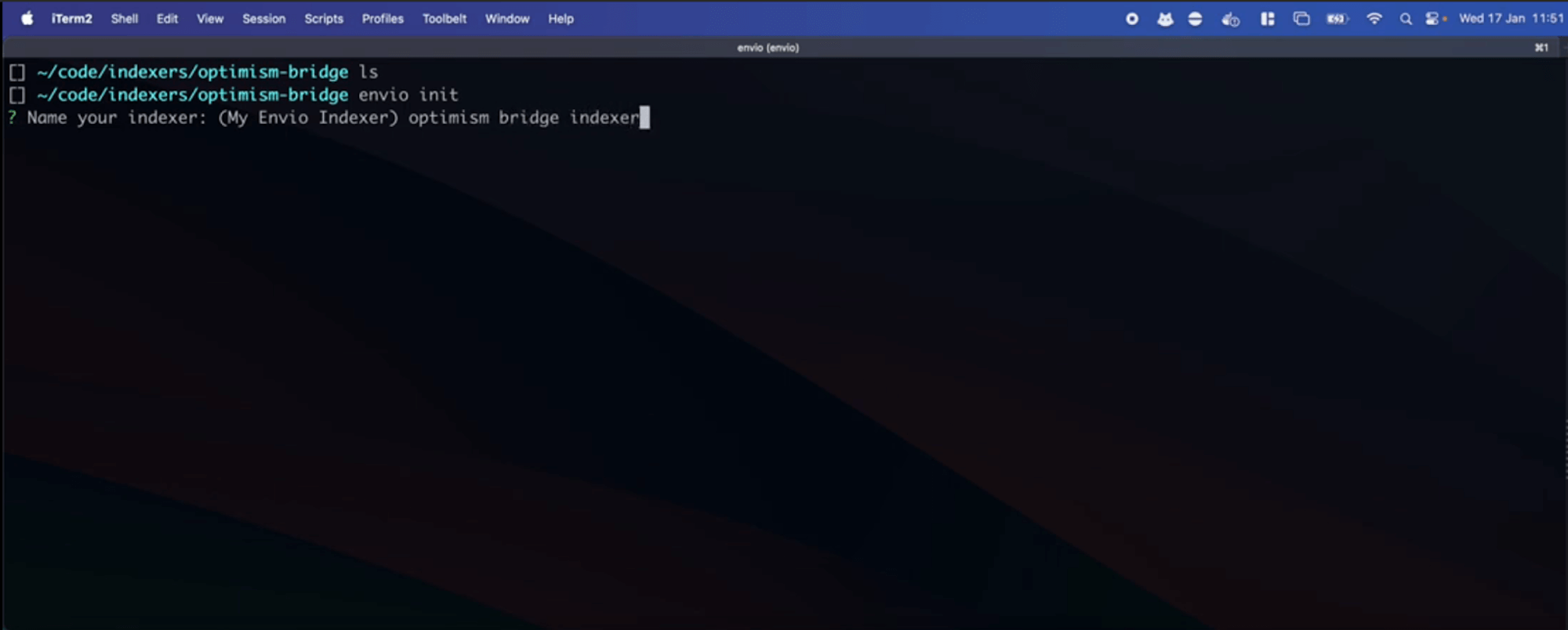Open the View menu
This screenshot has height=630, width=1568.
click(x=210, y=18)
